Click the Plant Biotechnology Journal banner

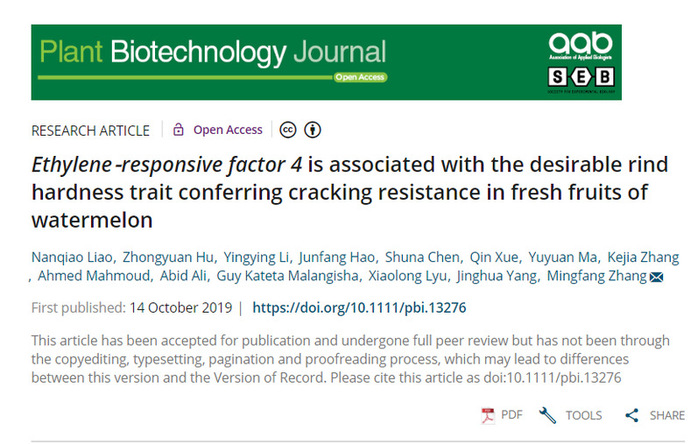tap(326, 62)
